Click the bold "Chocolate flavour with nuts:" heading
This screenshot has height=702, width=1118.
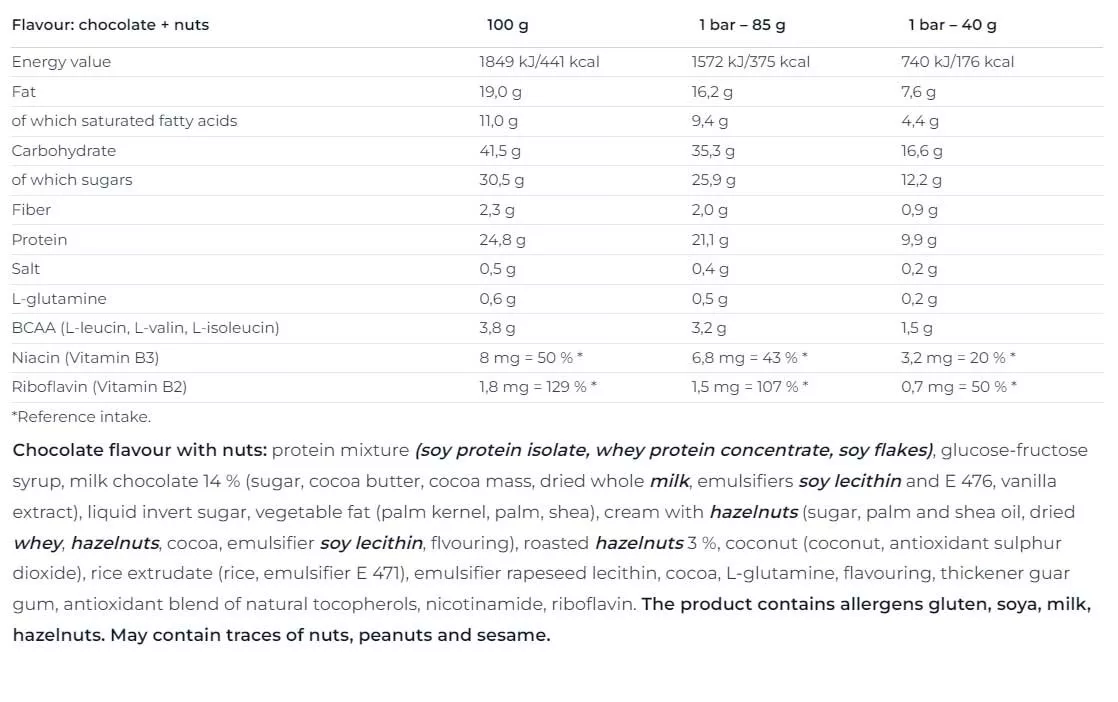139,451
